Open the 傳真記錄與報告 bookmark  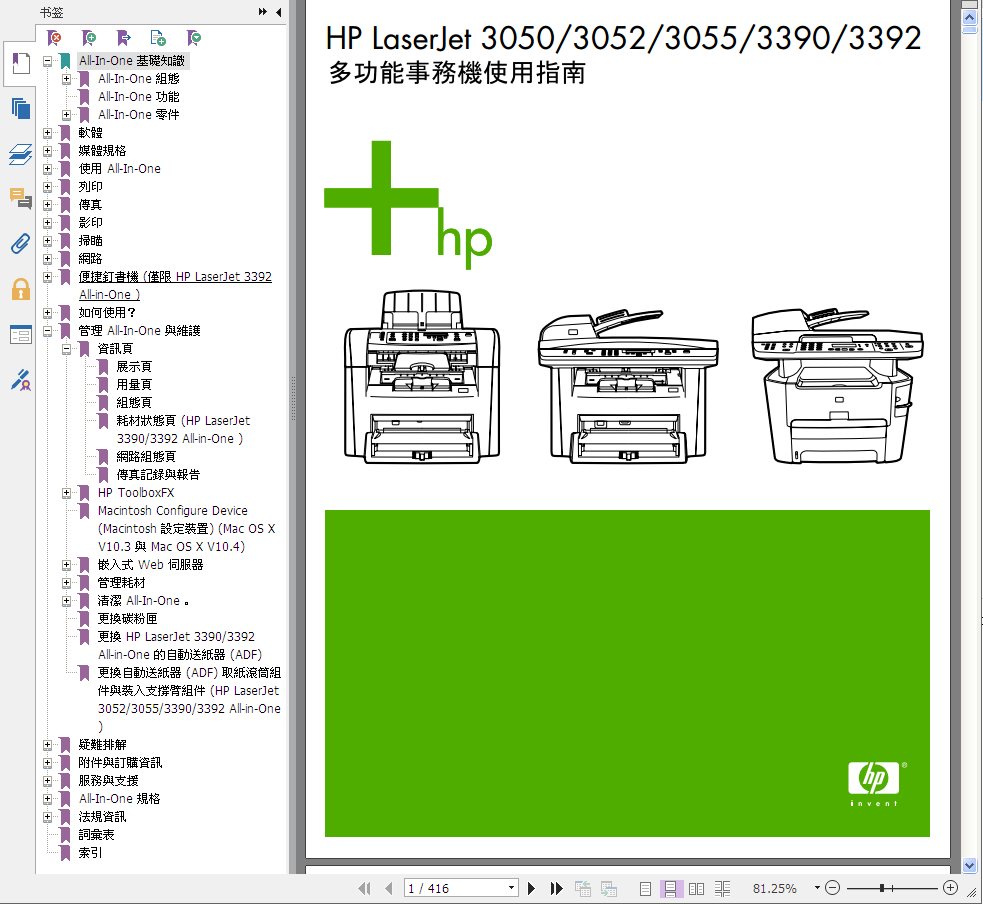click(158, 475)
